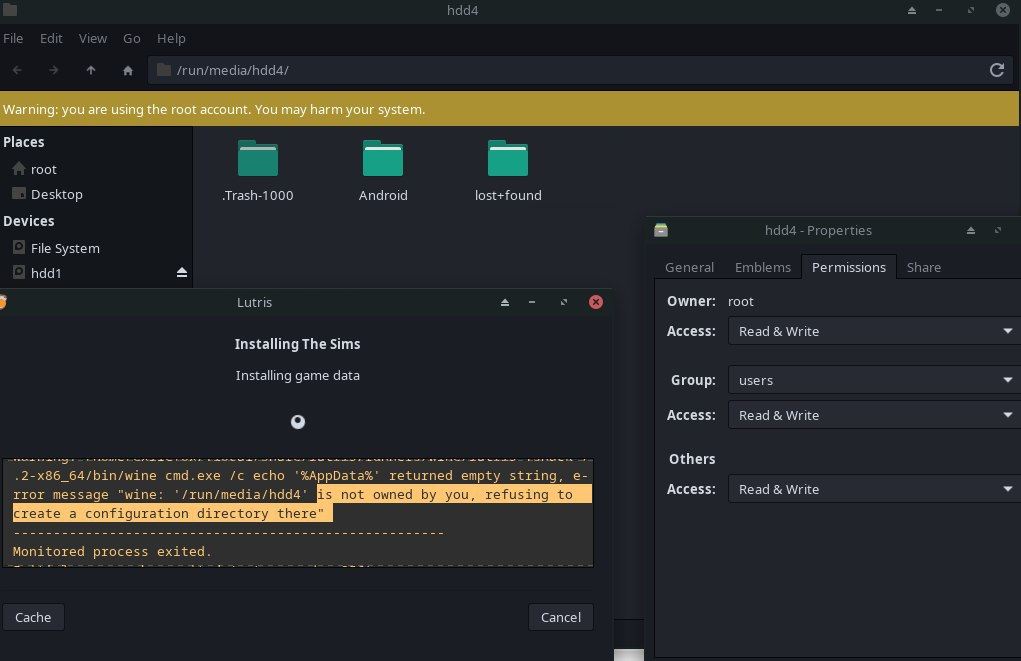Image resolution: width=1021 pixels, height=661 pixels.
Task: Click the Cache button in Lutris
Action: pos(33,617)
